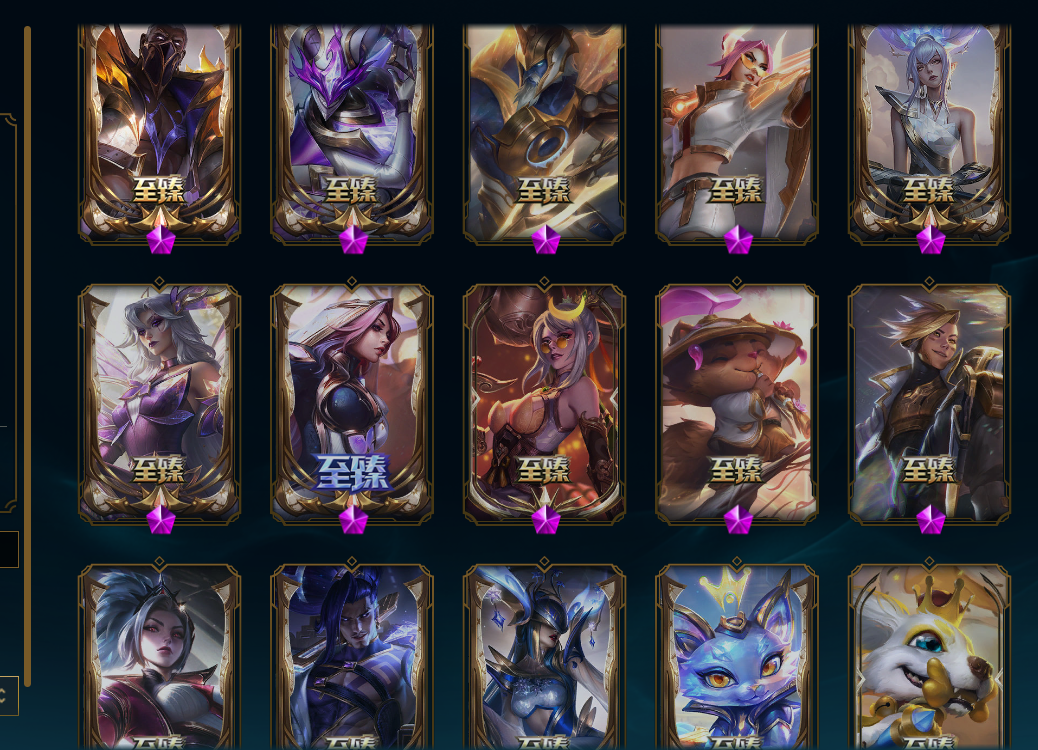Select the white fluffy dog with gold crown card
The width and height of the screenshot is (1038, 750).
click(929, 657)
